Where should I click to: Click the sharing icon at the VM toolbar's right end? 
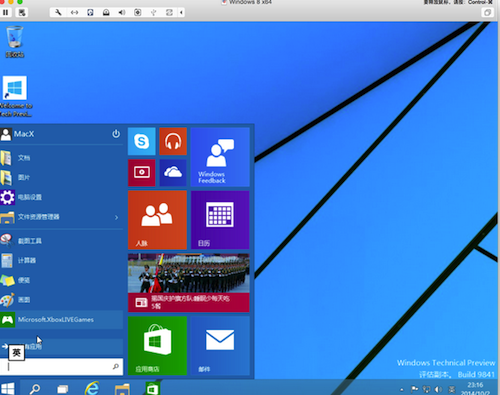click(169, 13)
